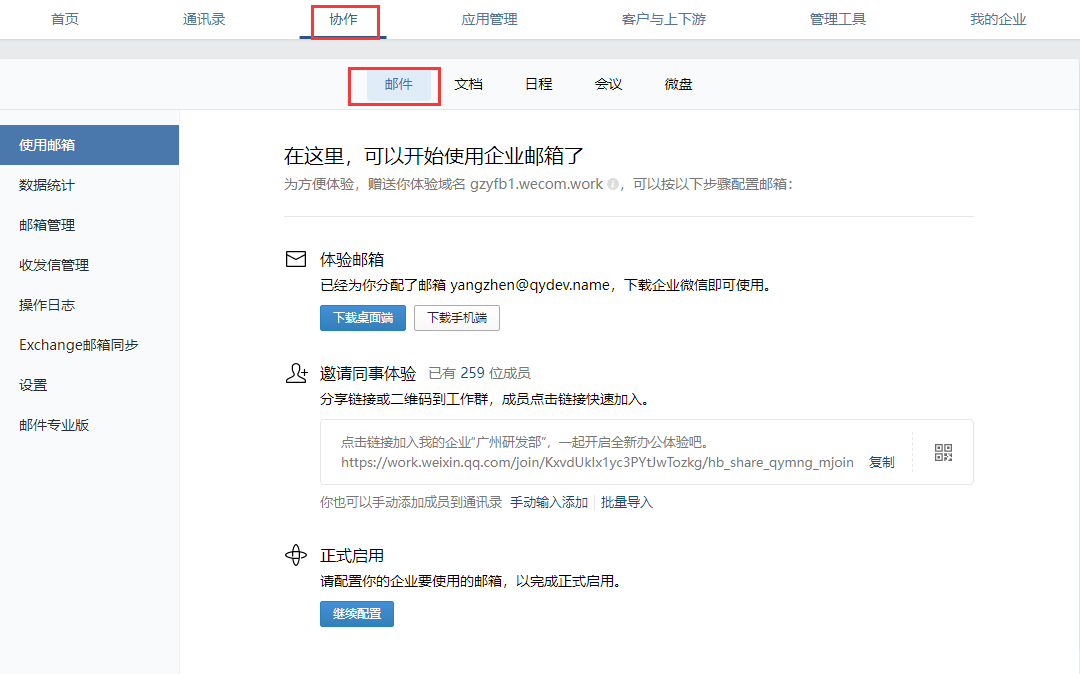Open the 微盘 sub-tab
This screenshot has width=1080, height=674.
click(678, 84)
